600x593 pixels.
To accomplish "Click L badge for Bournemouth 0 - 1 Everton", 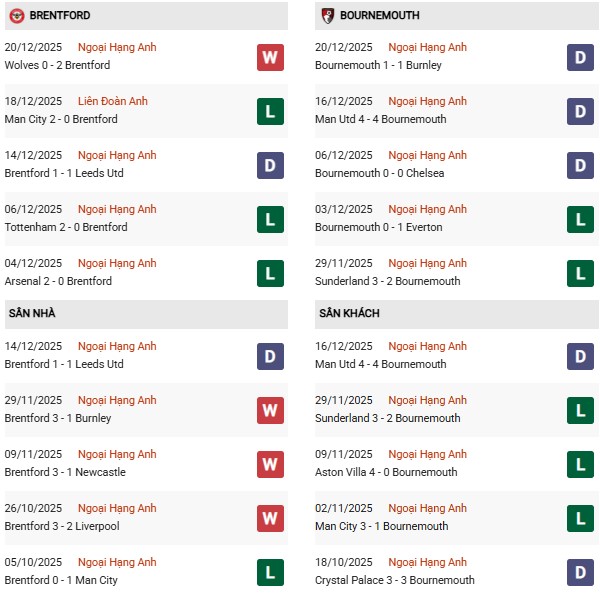I will pos(580,219).
